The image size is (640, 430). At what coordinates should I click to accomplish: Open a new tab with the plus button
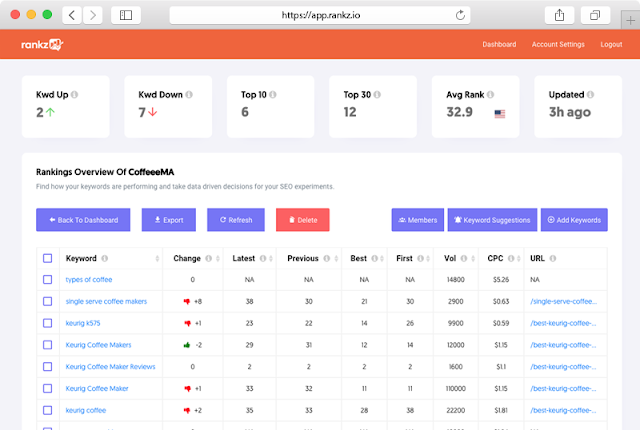pyautogui.click(x=630, y=20)
